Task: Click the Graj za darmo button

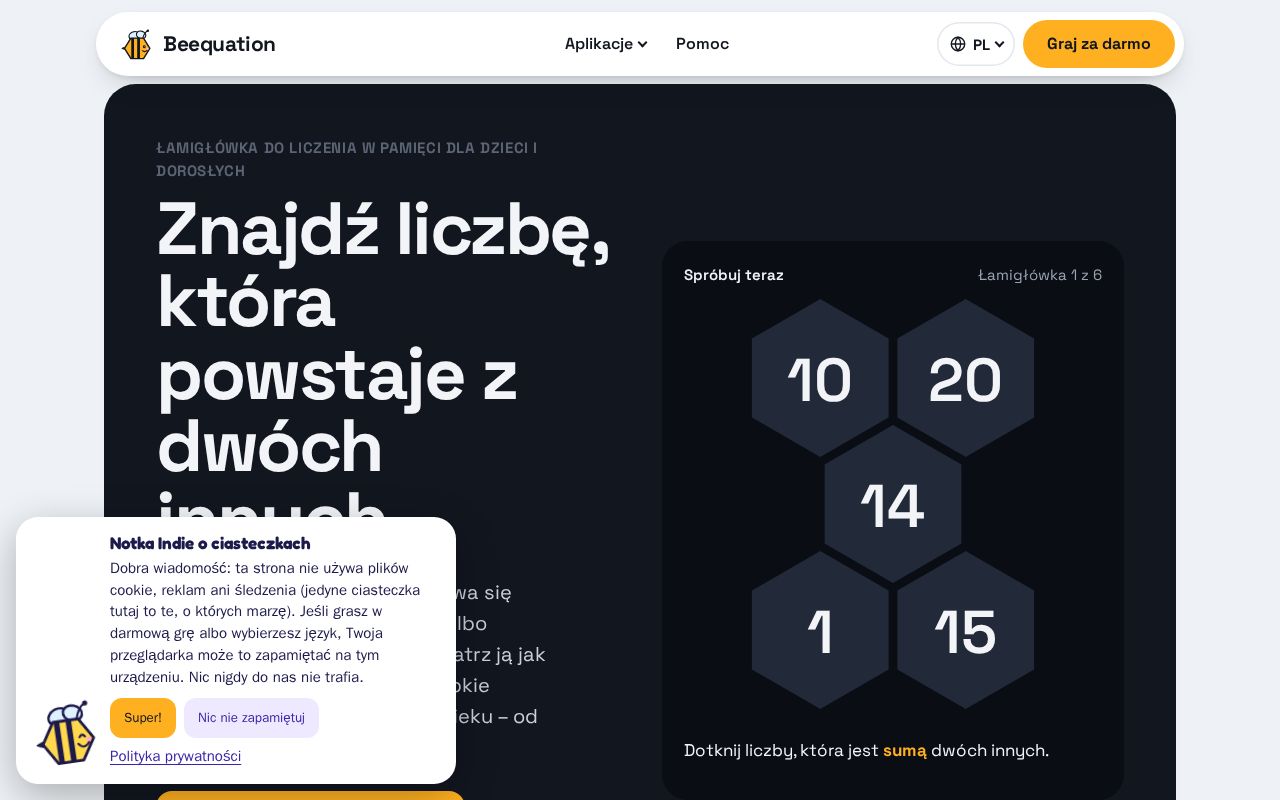Action: 1098,44
